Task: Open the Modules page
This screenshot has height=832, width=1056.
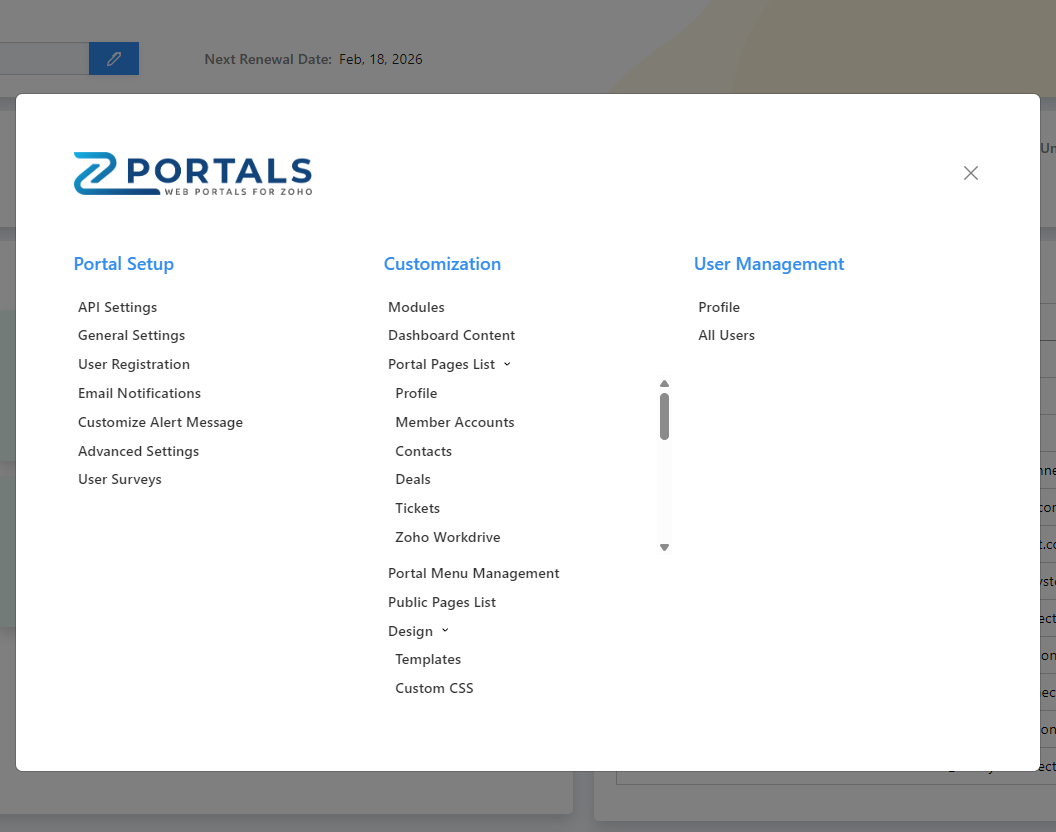Action: pyautogui.click(x=416, y=307)
